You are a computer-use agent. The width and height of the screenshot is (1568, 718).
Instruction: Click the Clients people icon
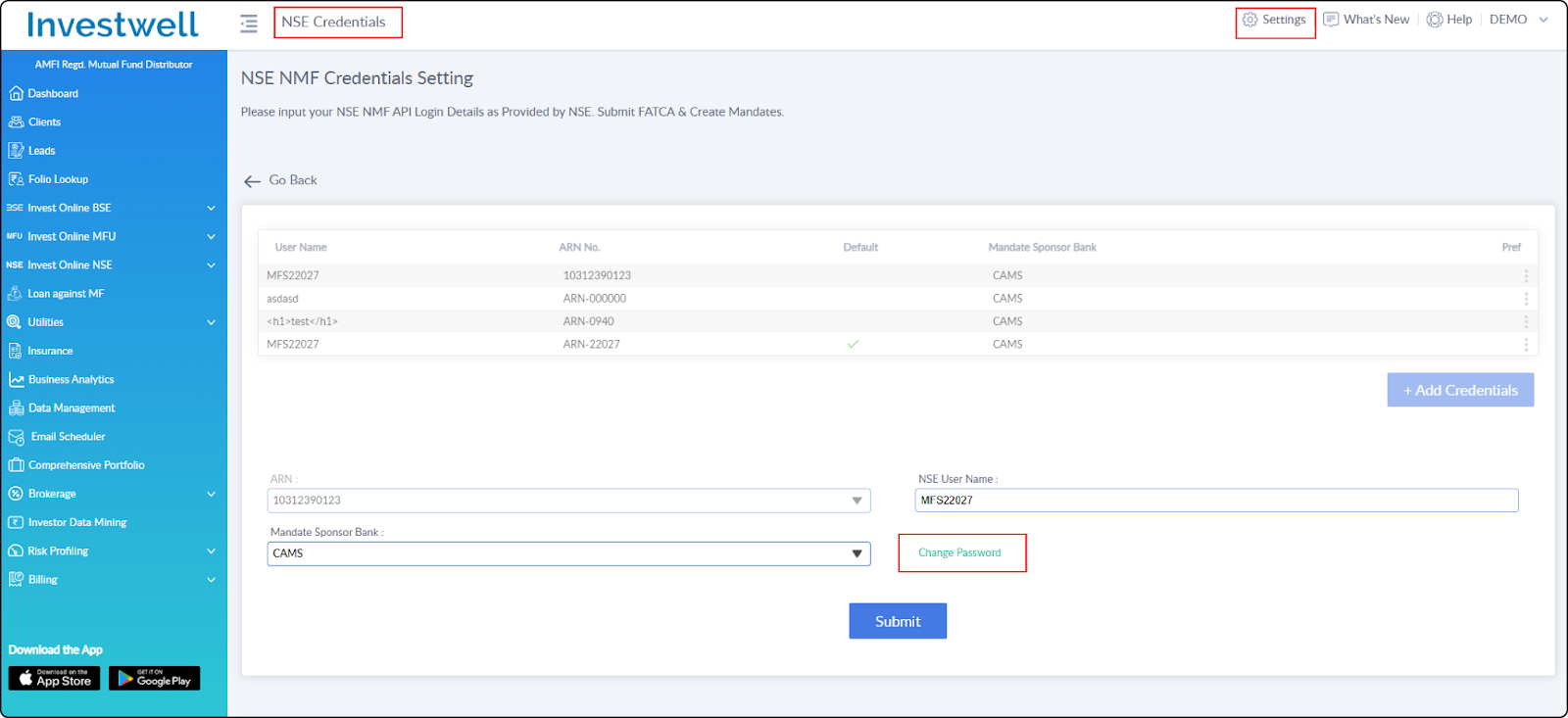pos(16,121)
